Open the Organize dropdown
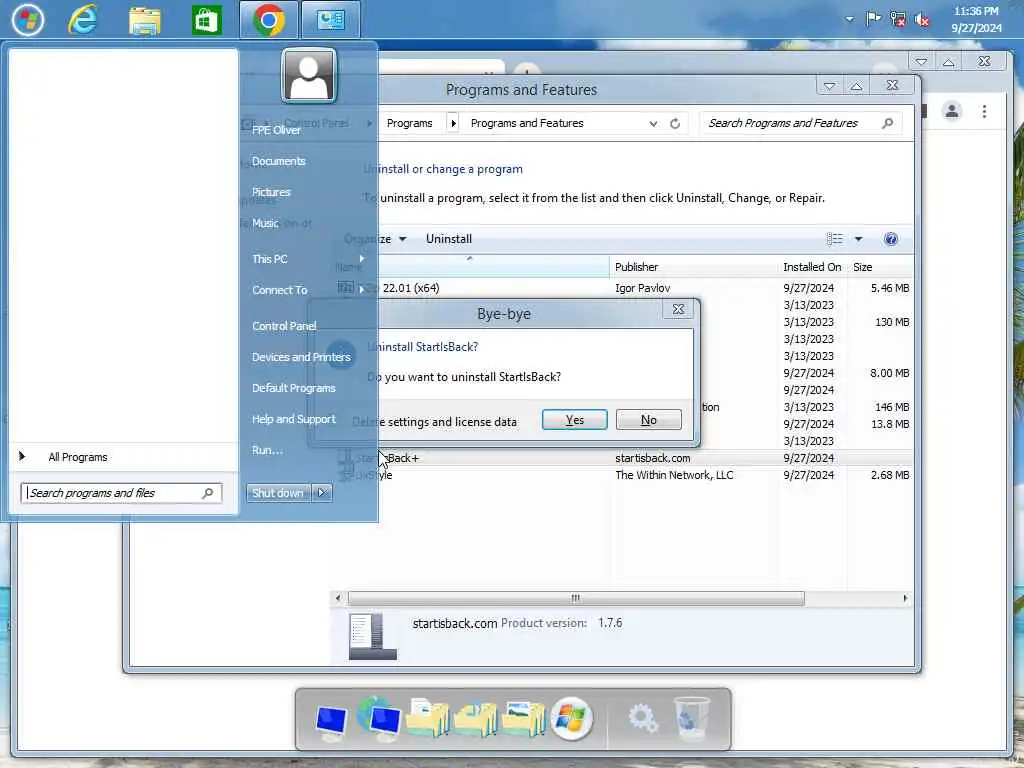The image size is (1024, 768). coord(376,239)
